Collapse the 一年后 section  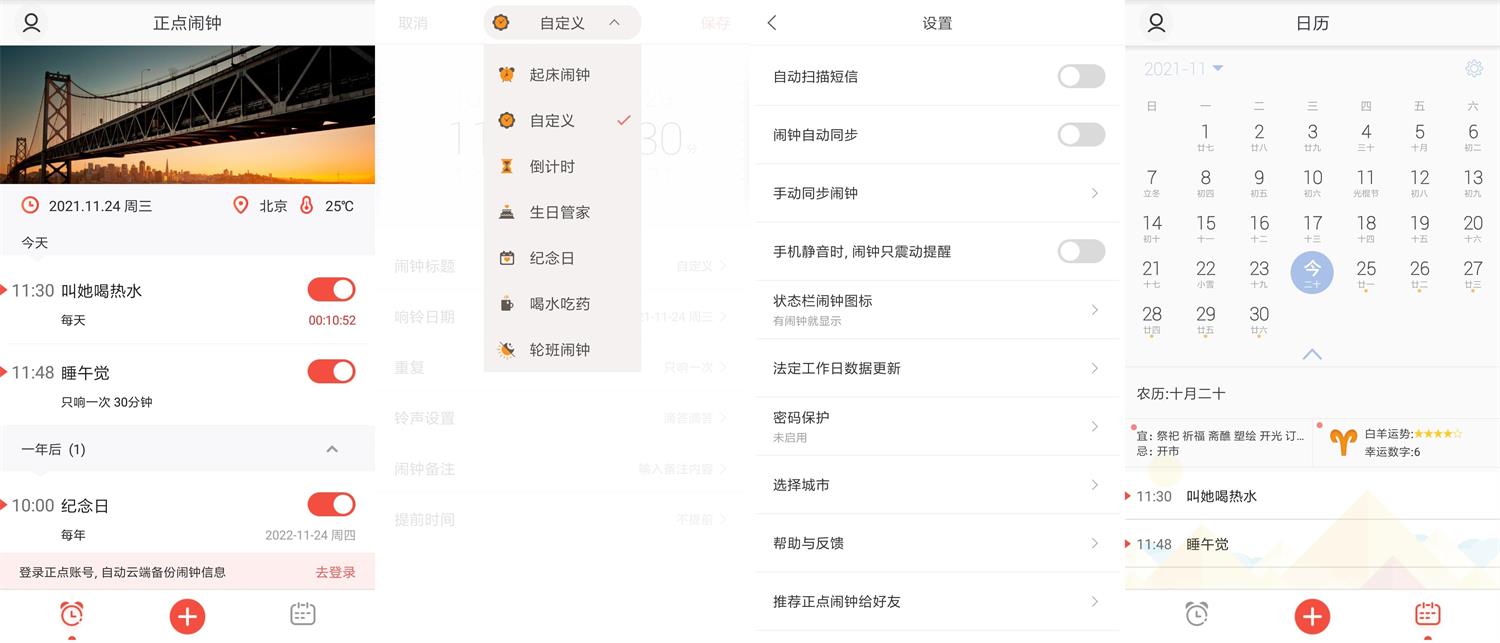click(x=331, y=449)
